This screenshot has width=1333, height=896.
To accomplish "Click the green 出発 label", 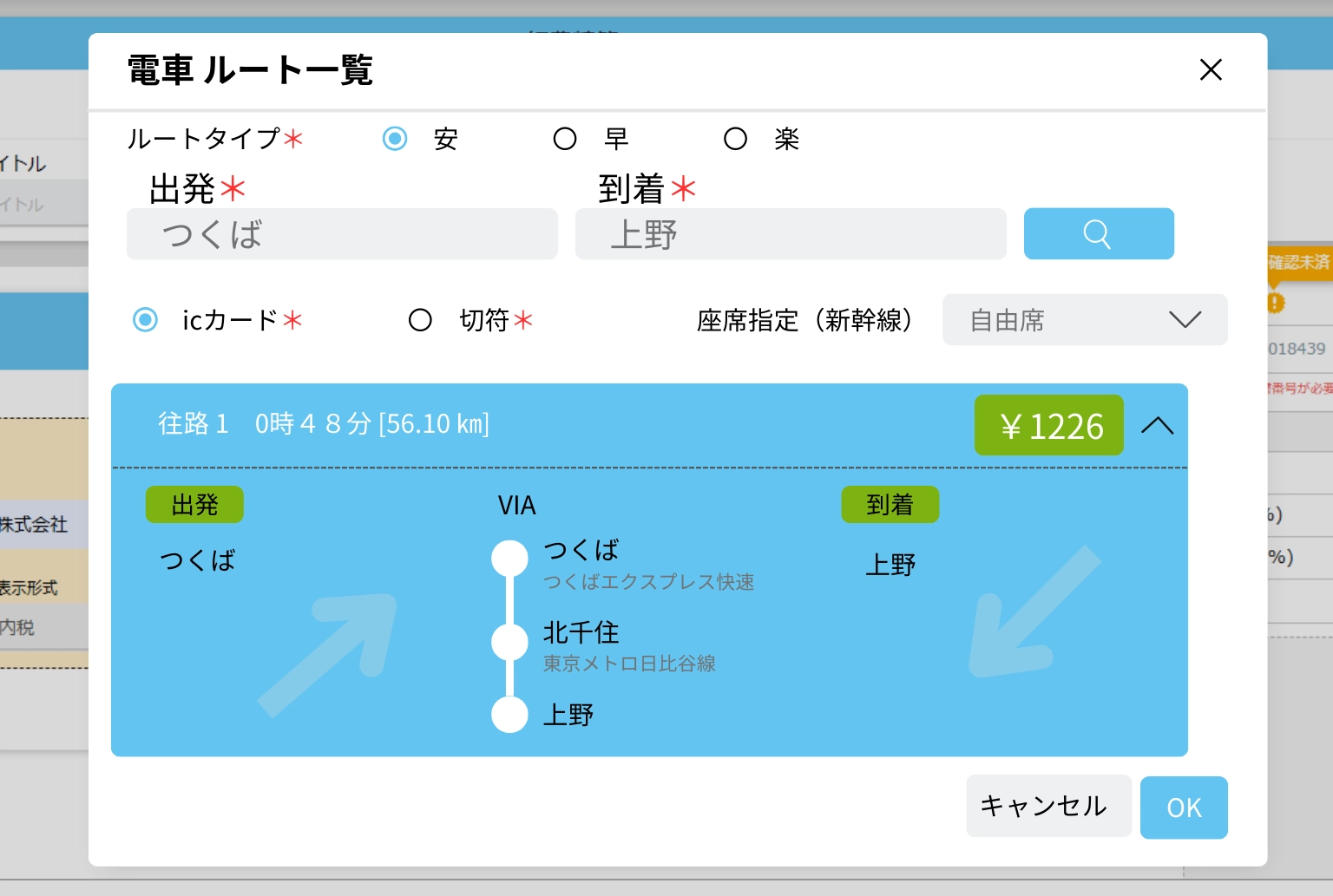I will (194, 505).
